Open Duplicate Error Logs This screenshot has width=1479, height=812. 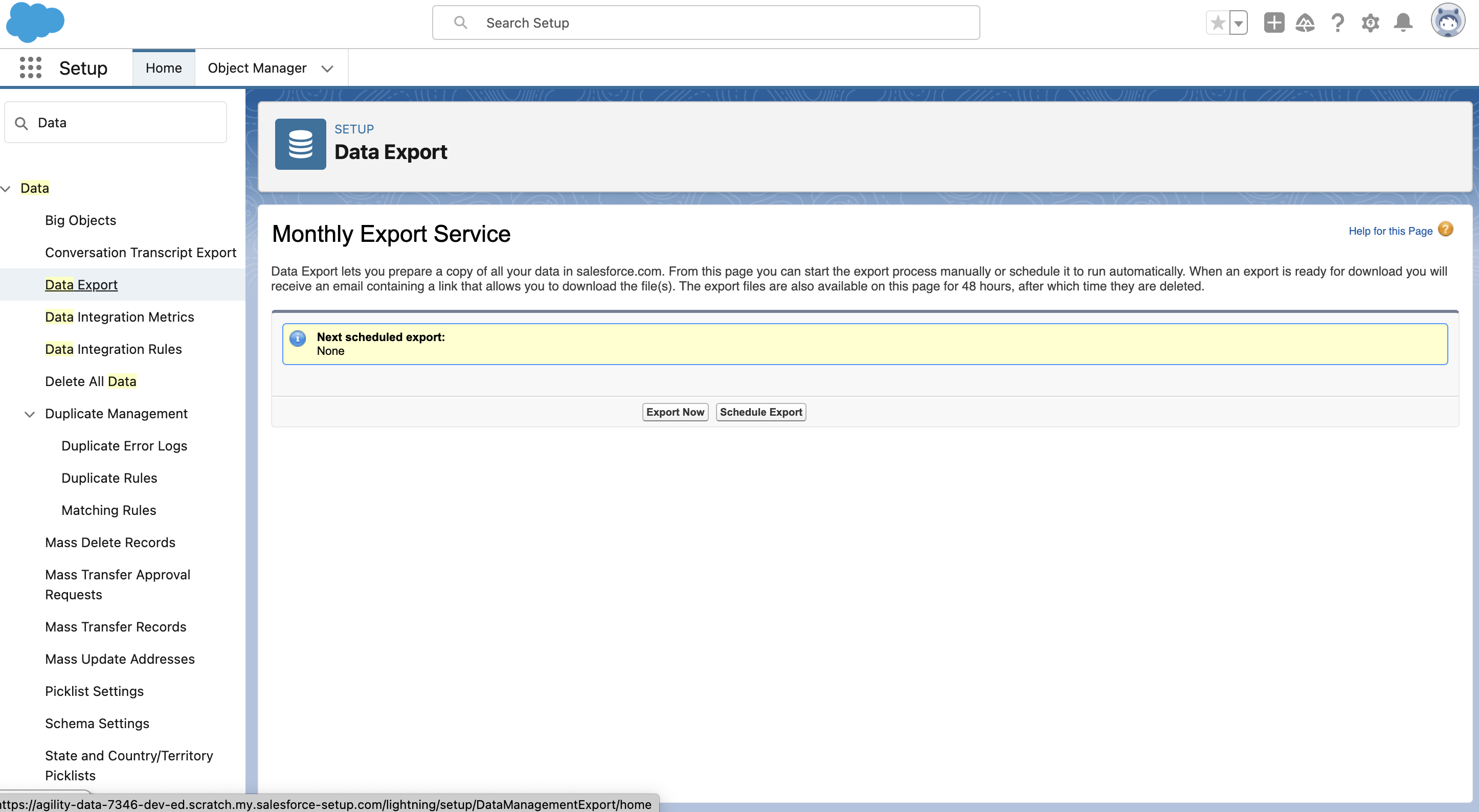124,445
